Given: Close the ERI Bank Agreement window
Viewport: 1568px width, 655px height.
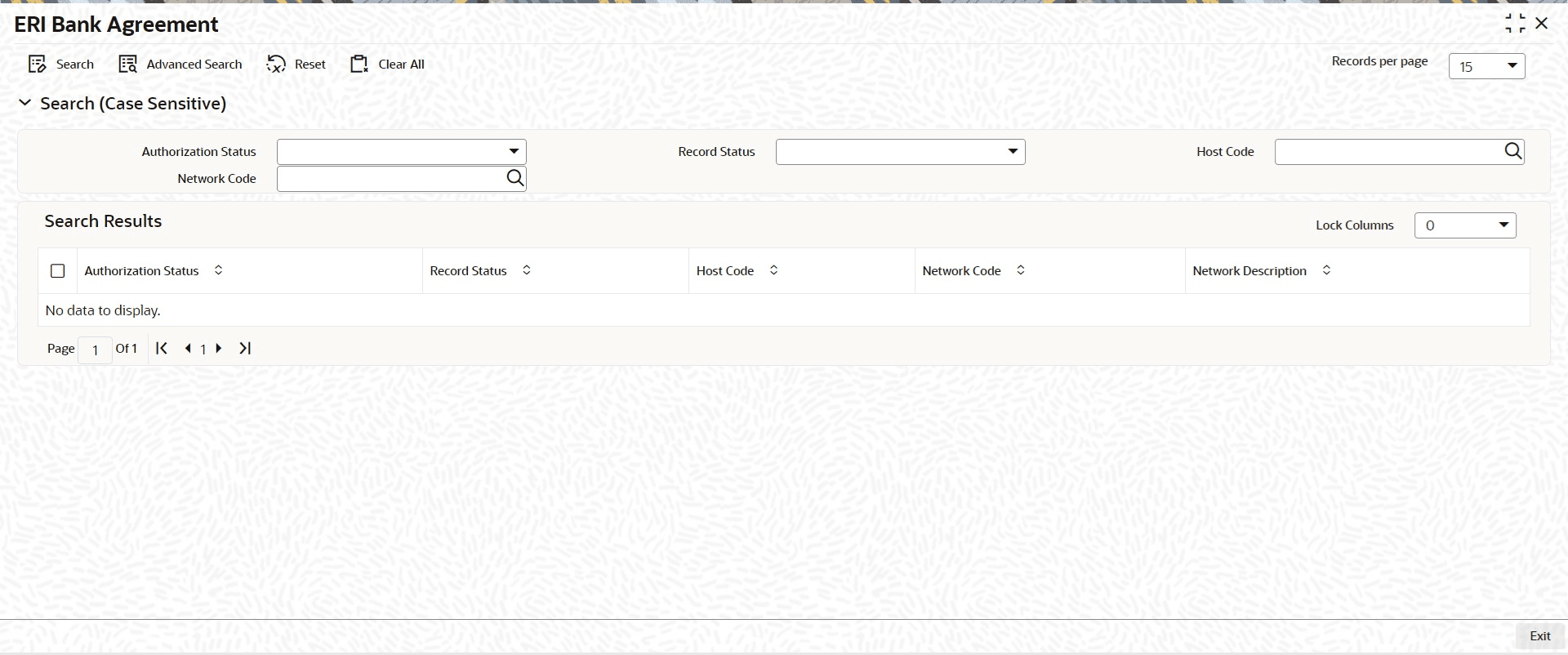Looking at the screenshot, I should 1542,24.
